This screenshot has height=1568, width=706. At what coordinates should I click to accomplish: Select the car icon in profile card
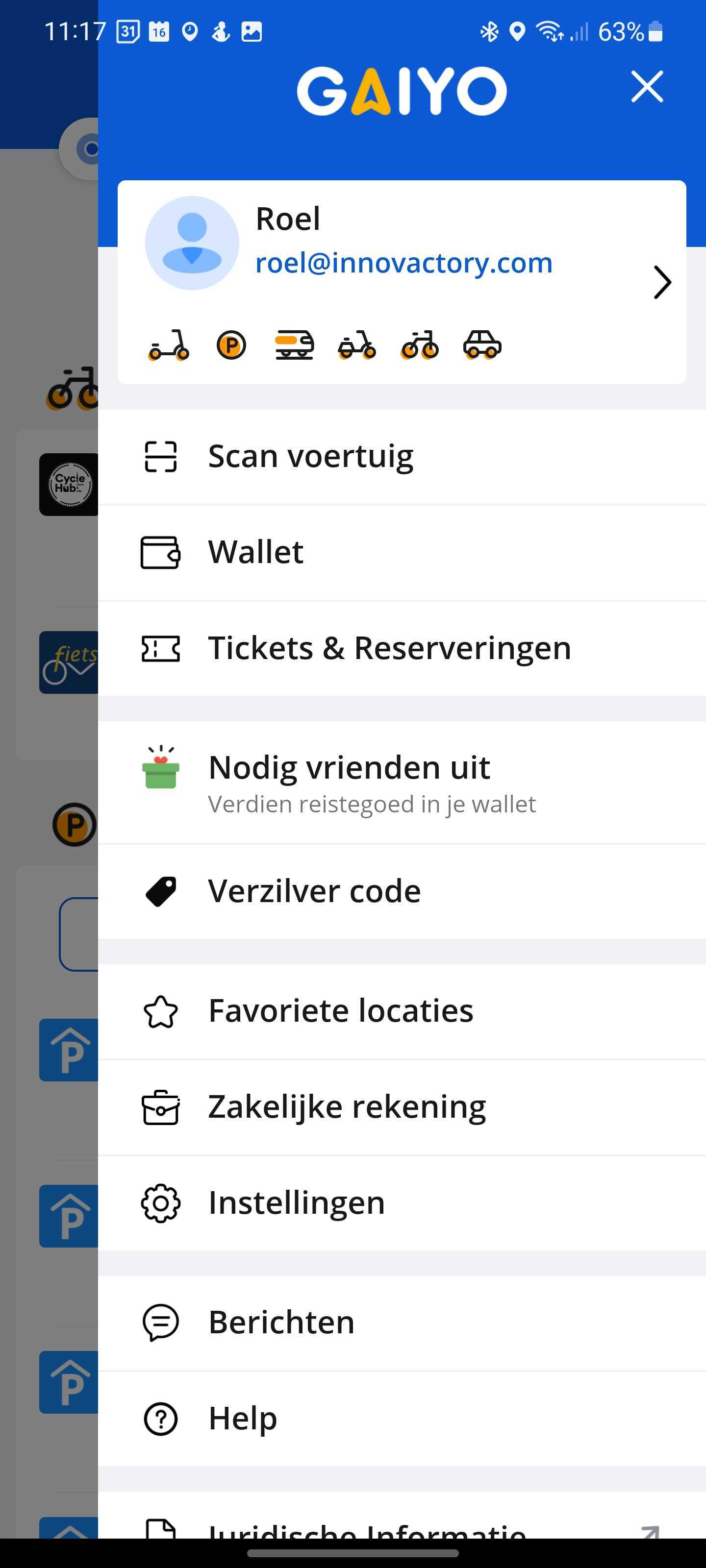[482, 345]
